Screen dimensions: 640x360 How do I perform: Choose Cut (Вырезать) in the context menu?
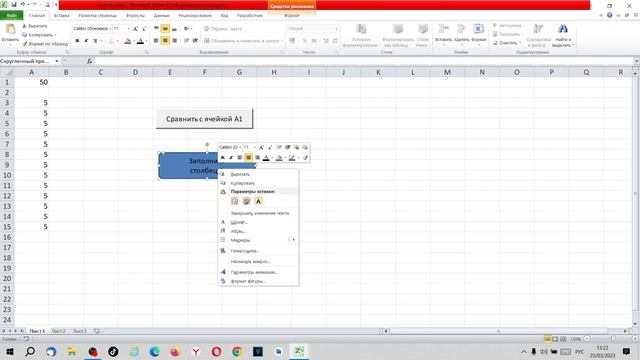click(x=258, y=174)
